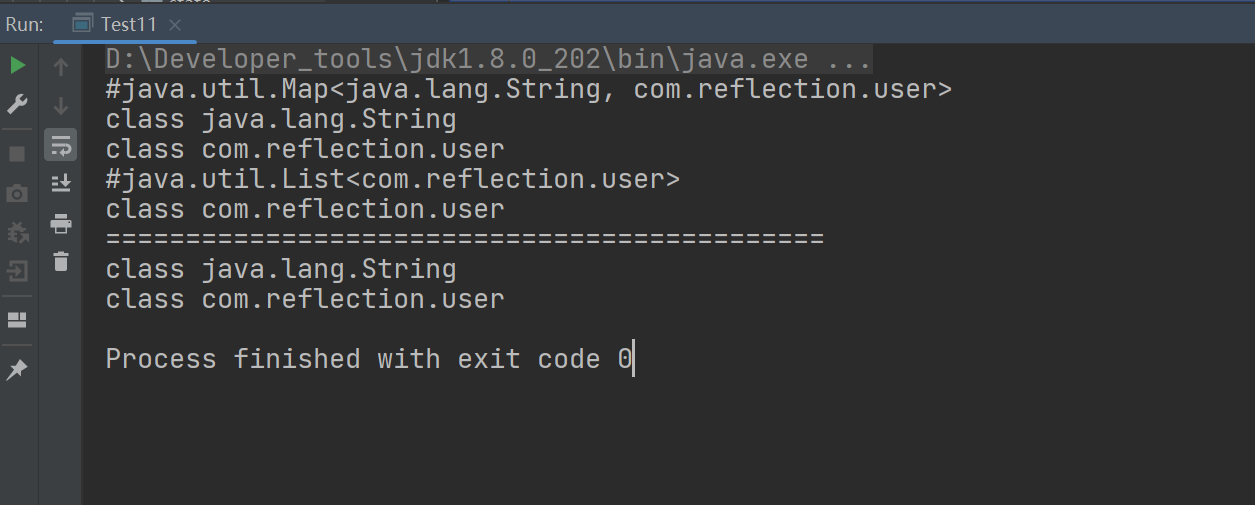Clear all console output with trash icon

point(61,261)
